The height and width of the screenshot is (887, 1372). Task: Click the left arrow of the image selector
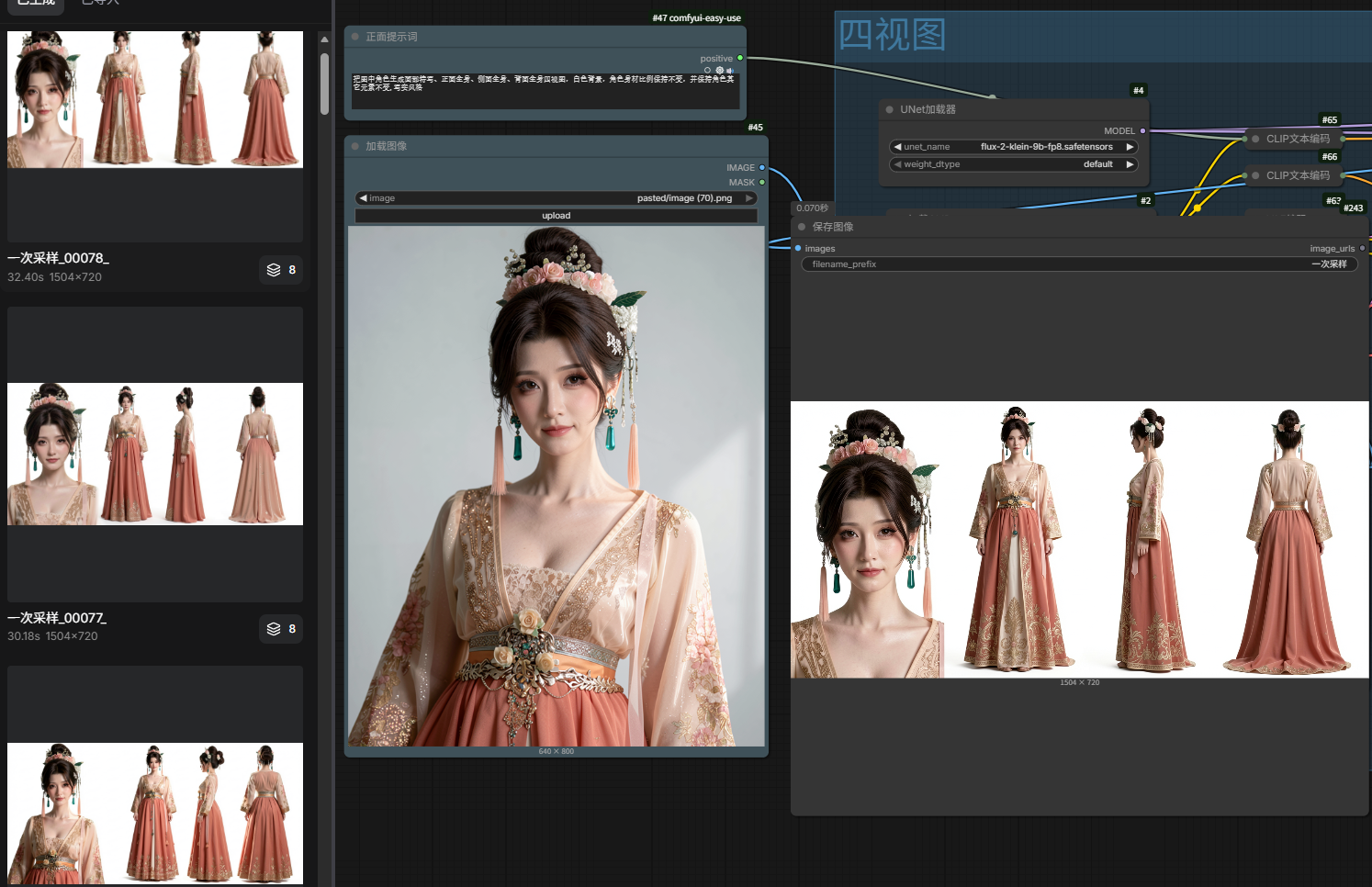coord(363,198)
